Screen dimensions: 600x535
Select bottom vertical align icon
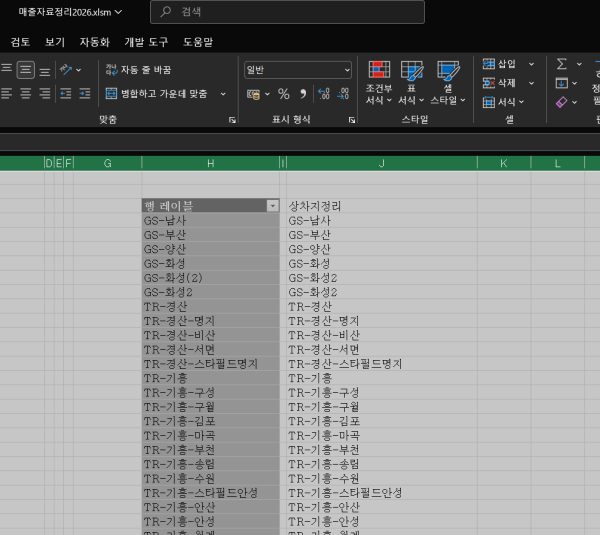point(45,70)
